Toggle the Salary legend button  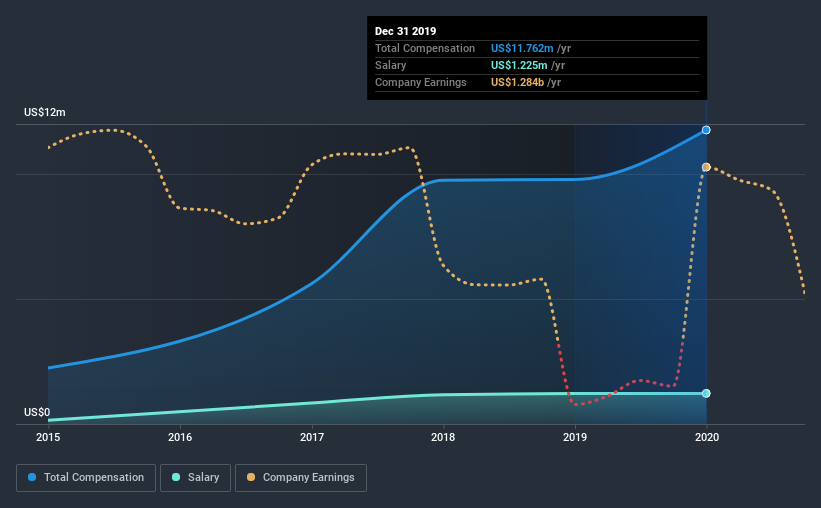pos(195,478)
